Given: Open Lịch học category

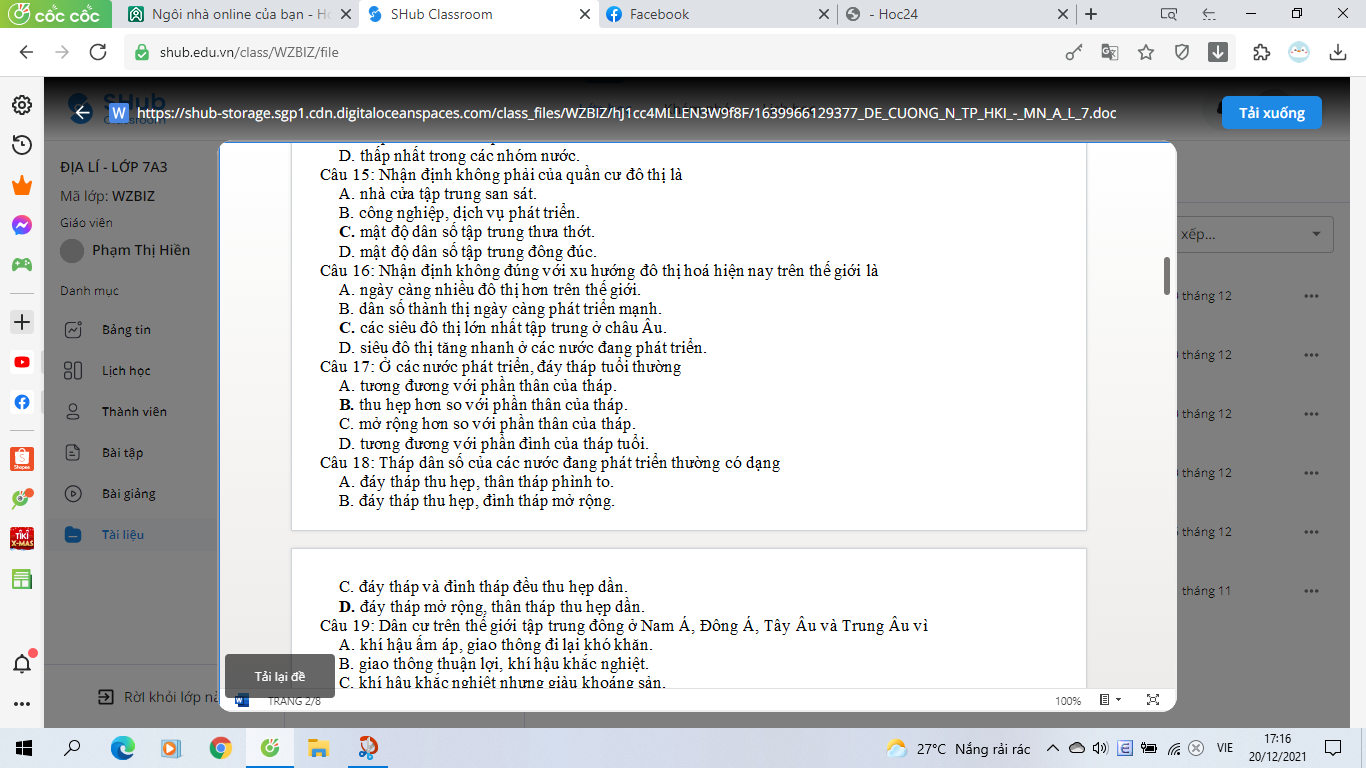Looking at the screenshot, I should click(126, 370).
